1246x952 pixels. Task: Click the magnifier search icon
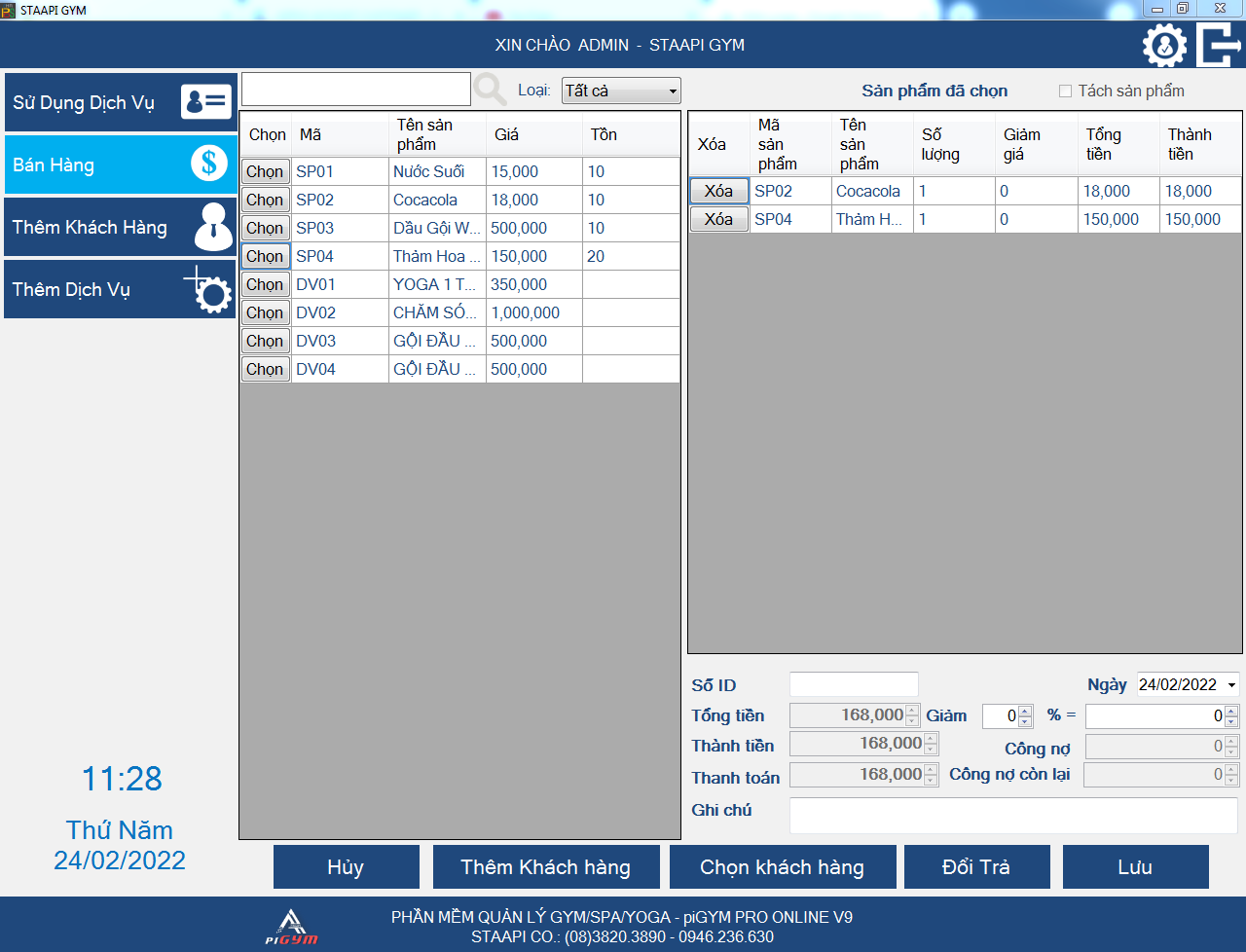coord(490,90)
